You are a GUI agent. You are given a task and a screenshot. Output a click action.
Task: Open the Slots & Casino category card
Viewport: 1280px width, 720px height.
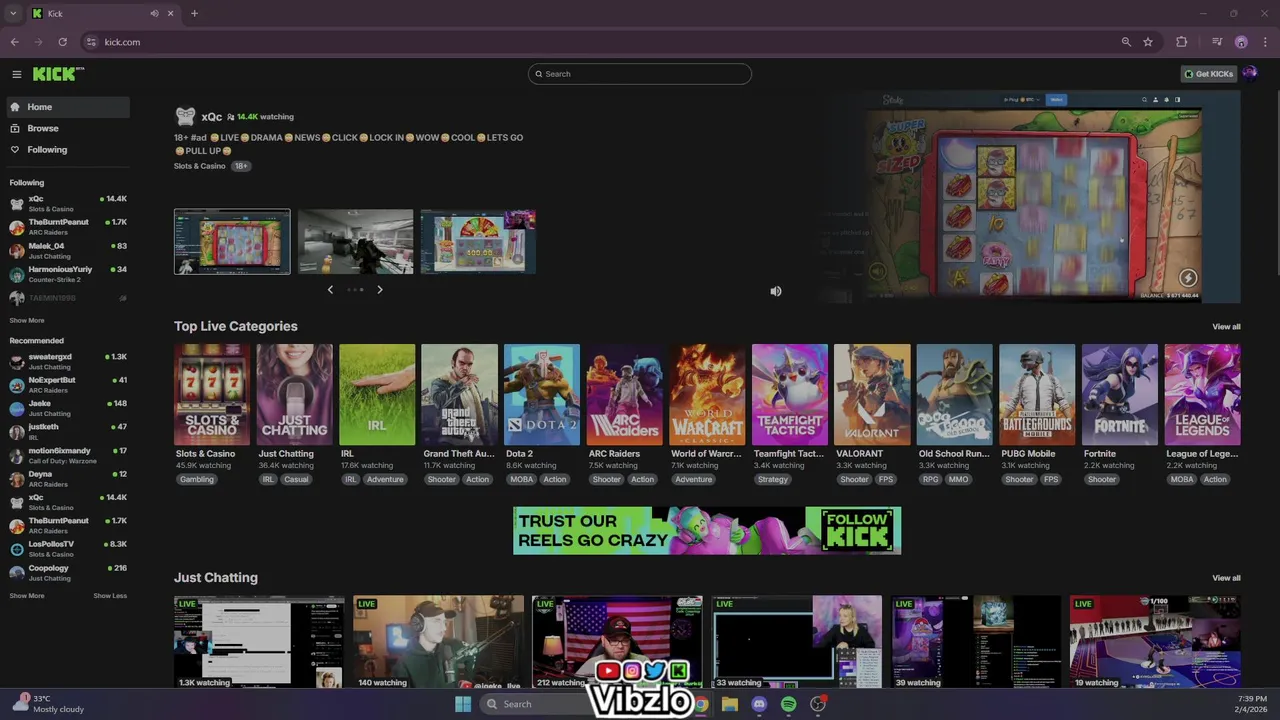point(212,395)
